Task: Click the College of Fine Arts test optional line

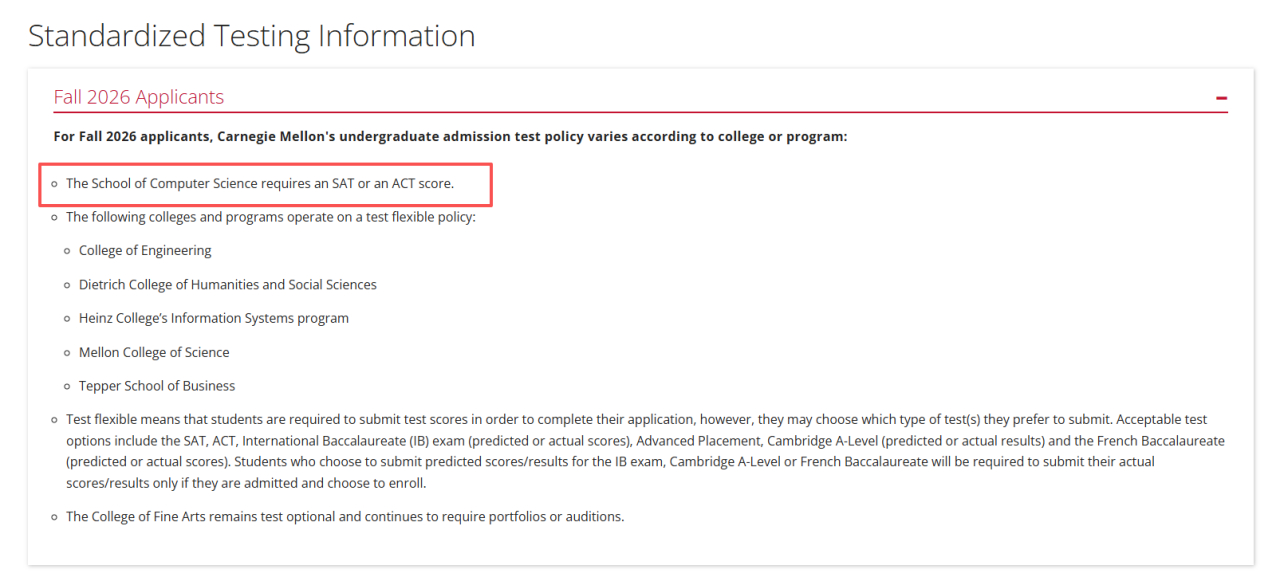Action: (345, 516)
